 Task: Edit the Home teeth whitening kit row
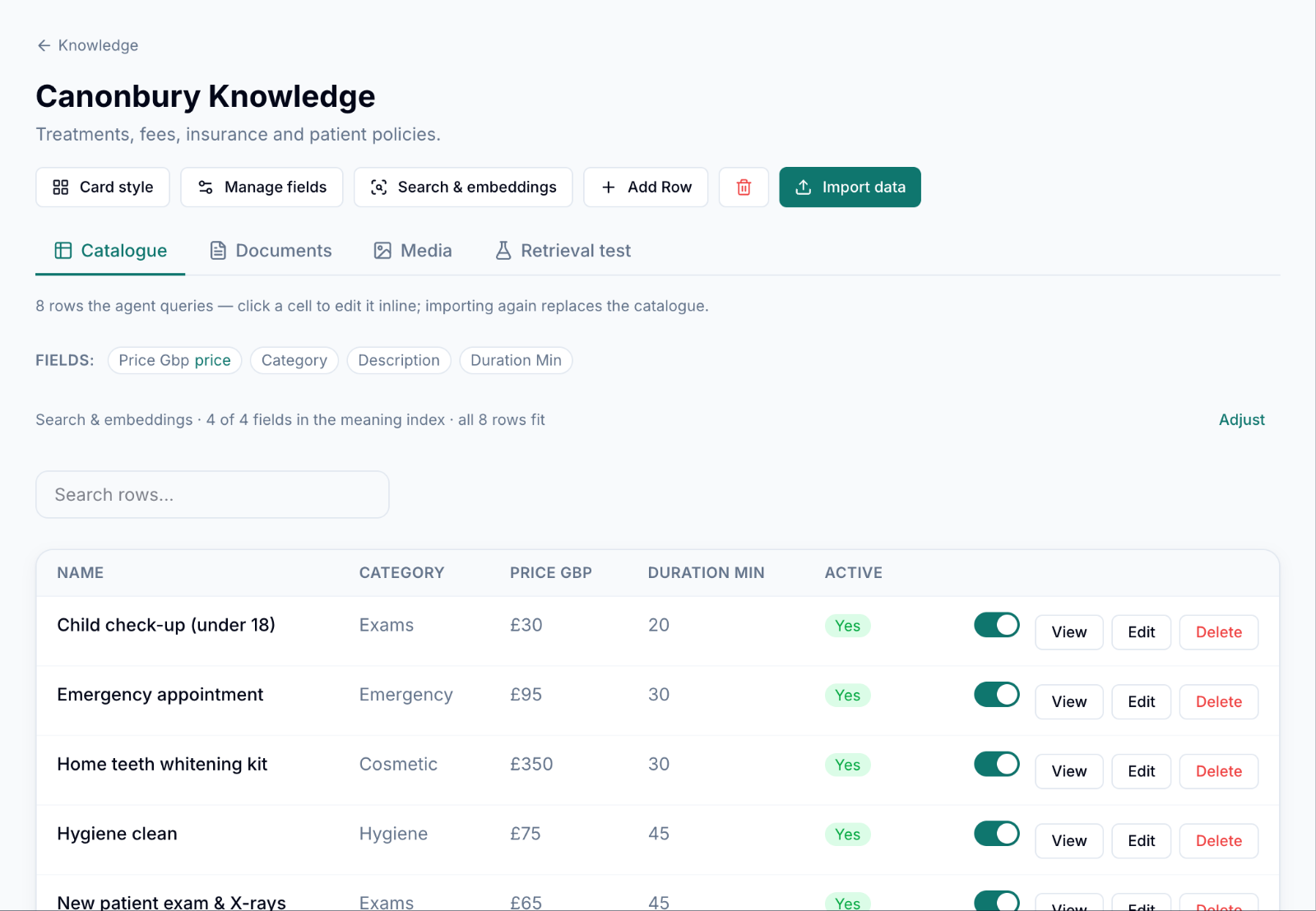pos(1142,771)
